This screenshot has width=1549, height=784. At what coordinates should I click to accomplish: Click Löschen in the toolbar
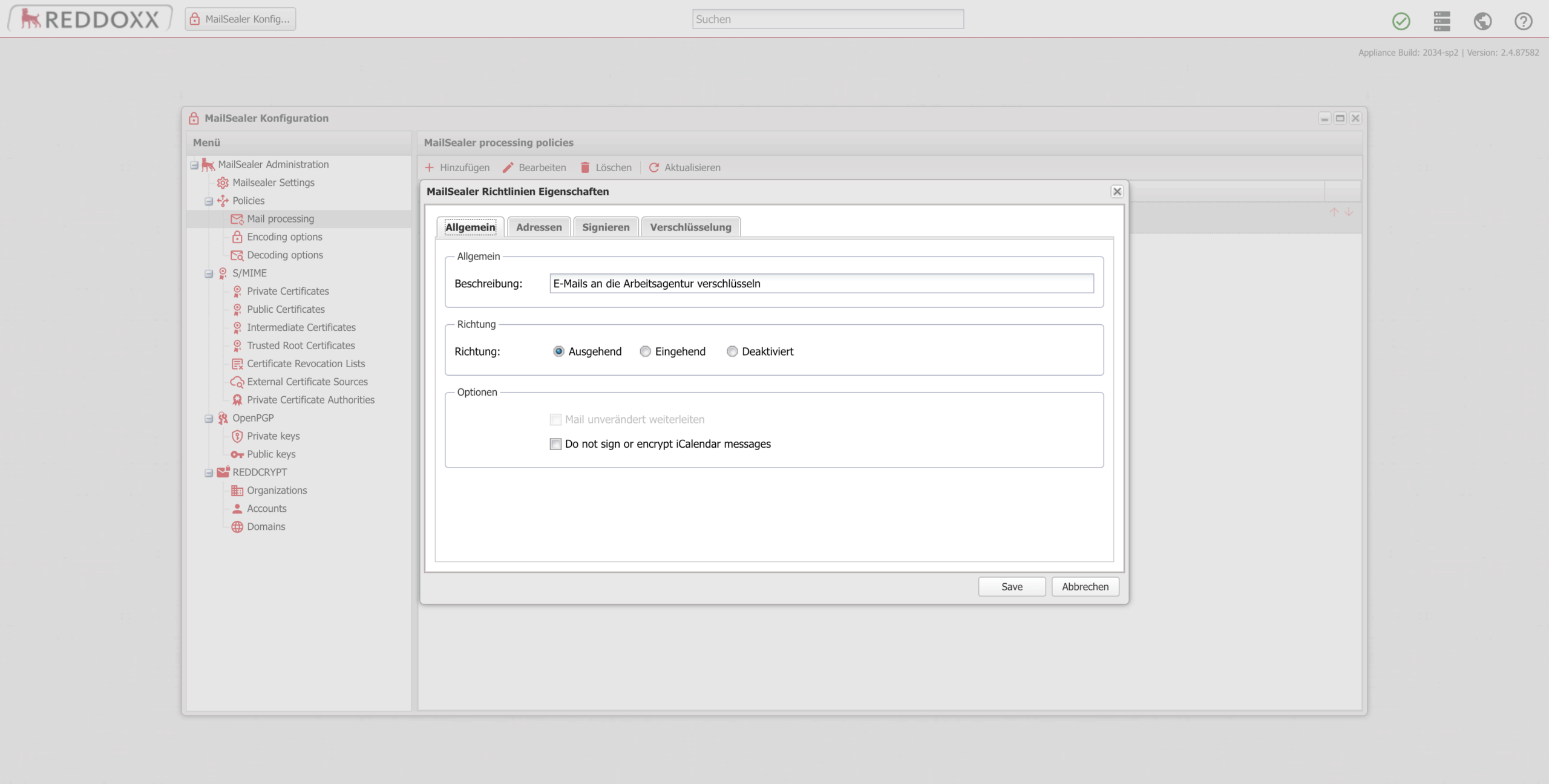click(606, 168)
